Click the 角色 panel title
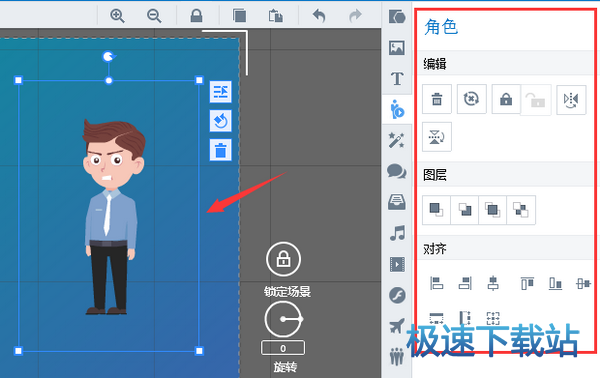The width and height of the screenshot is (600, 378). pos(441,27)
